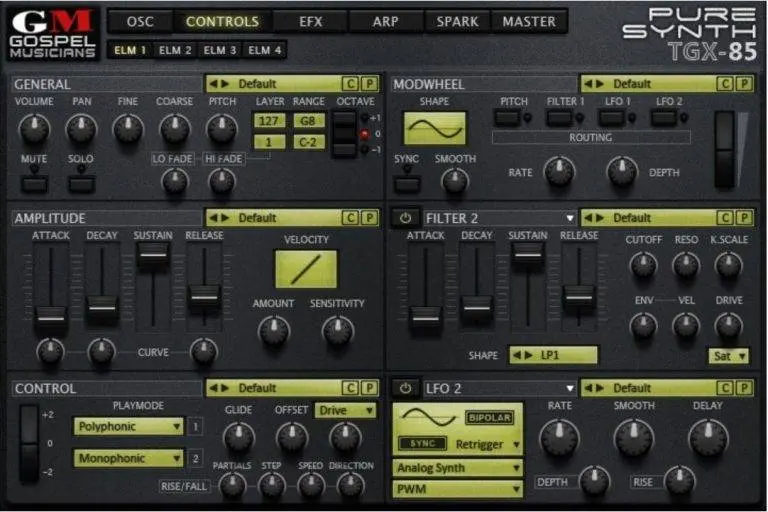Screen dimensions: 768x512
Task: Select octave +1 radio LED
Action: [x=364, y=118]
